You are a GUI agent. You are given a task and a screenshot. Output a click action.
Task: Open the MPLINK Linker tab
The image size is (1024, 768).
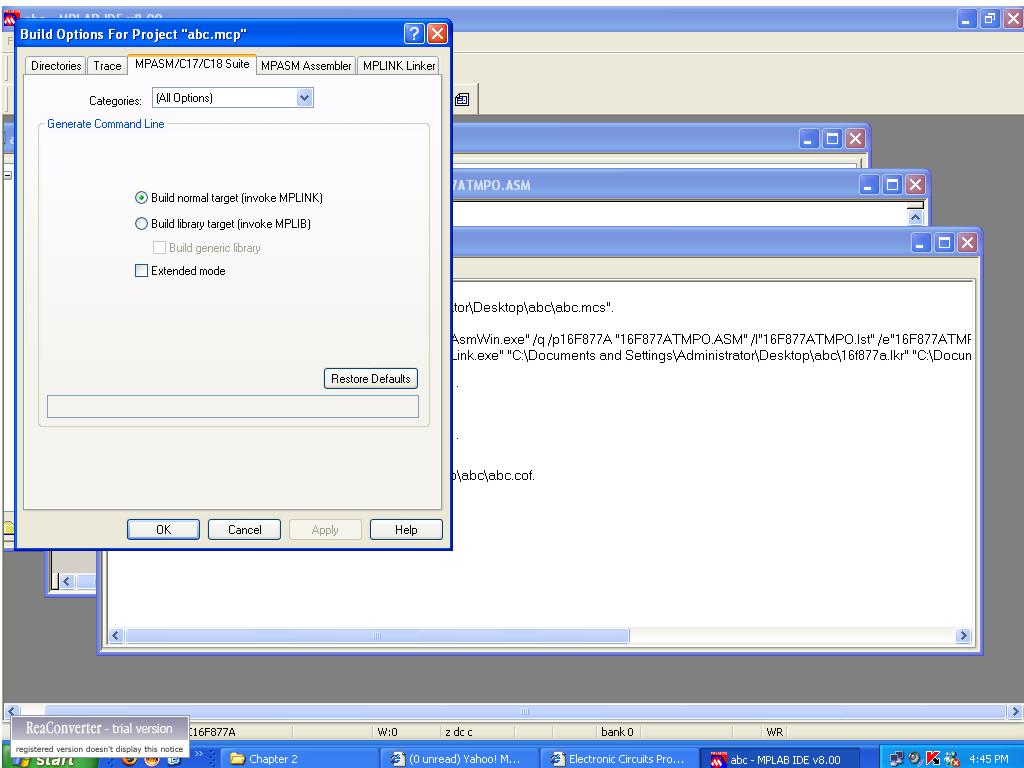point(398,65)
